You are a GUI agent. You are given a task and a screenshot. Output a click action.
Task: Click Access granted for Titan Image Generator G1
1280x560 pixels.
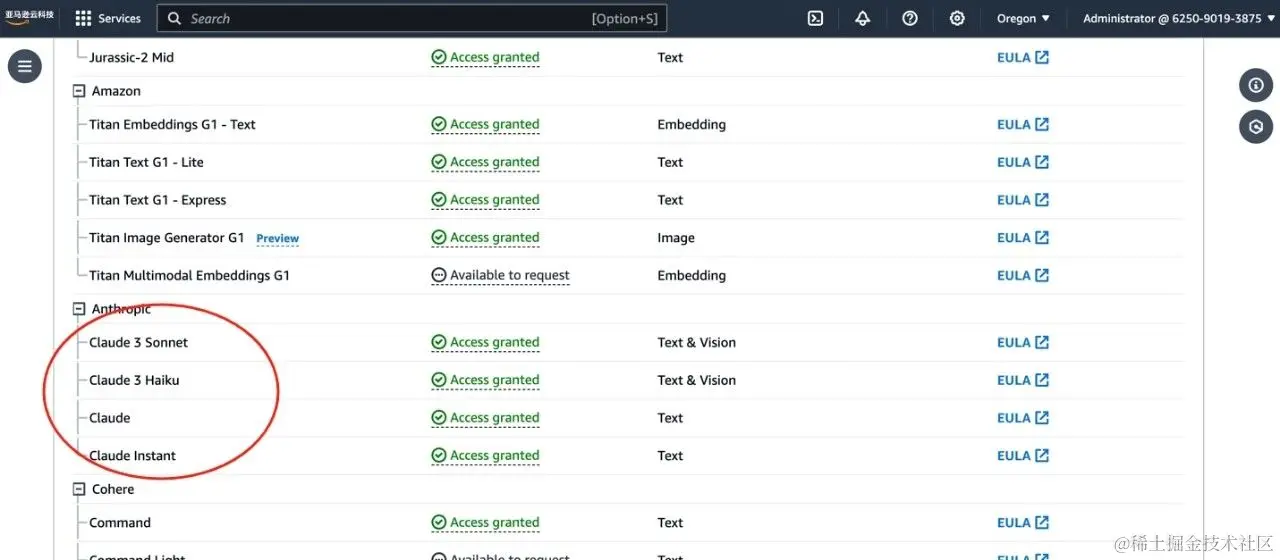pyautogui.click(x=486, y=238)
